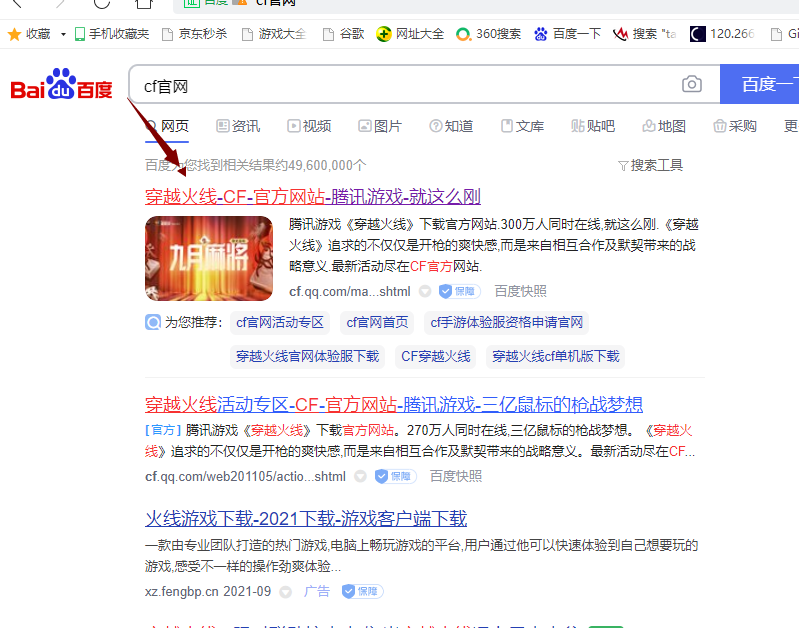The height and width of the screenshot is (628, 799).
Task: Open 收藏 star in bookmarks bar
Action: coord(29,34)
